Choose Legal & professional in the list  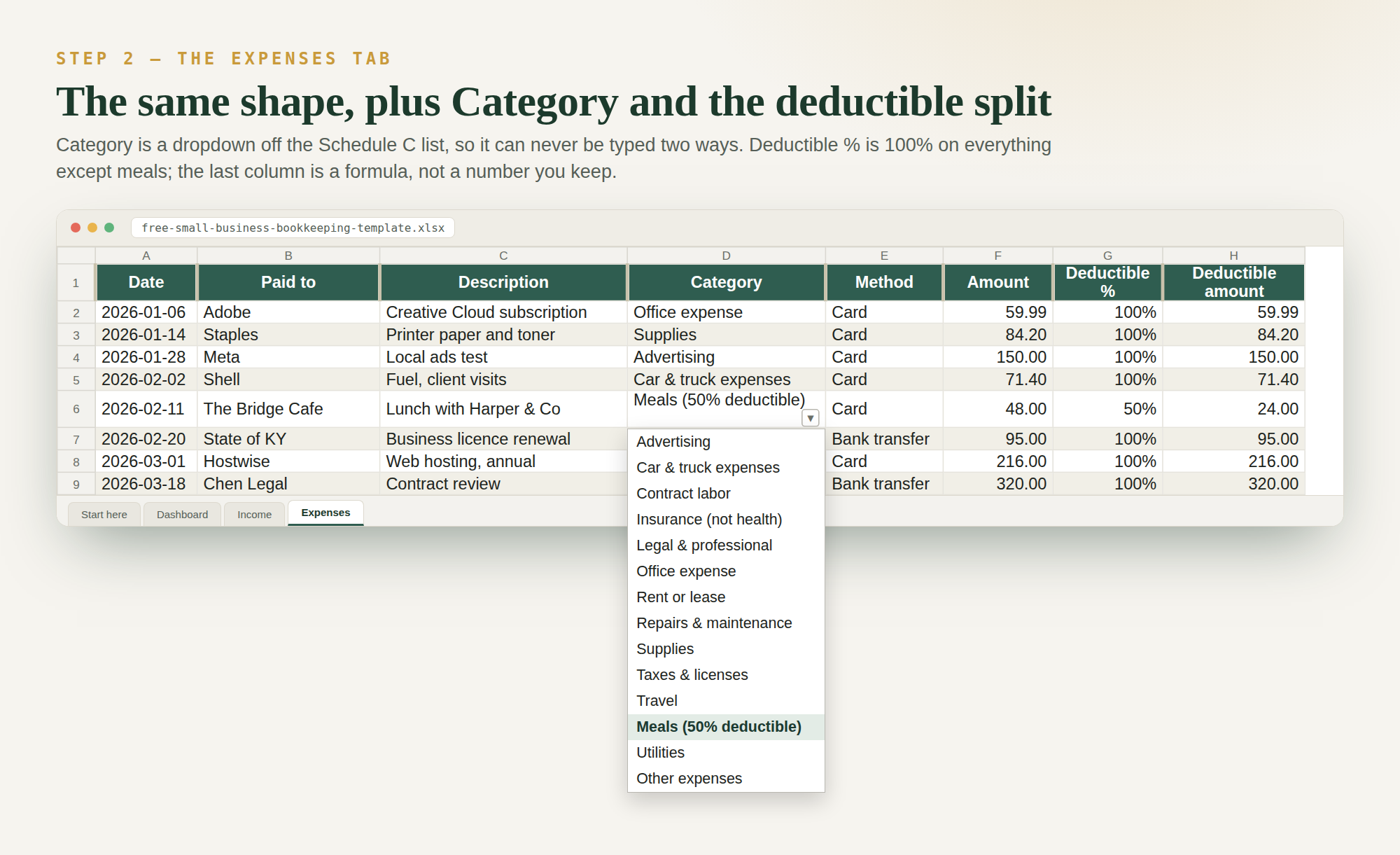coord(726,545)
